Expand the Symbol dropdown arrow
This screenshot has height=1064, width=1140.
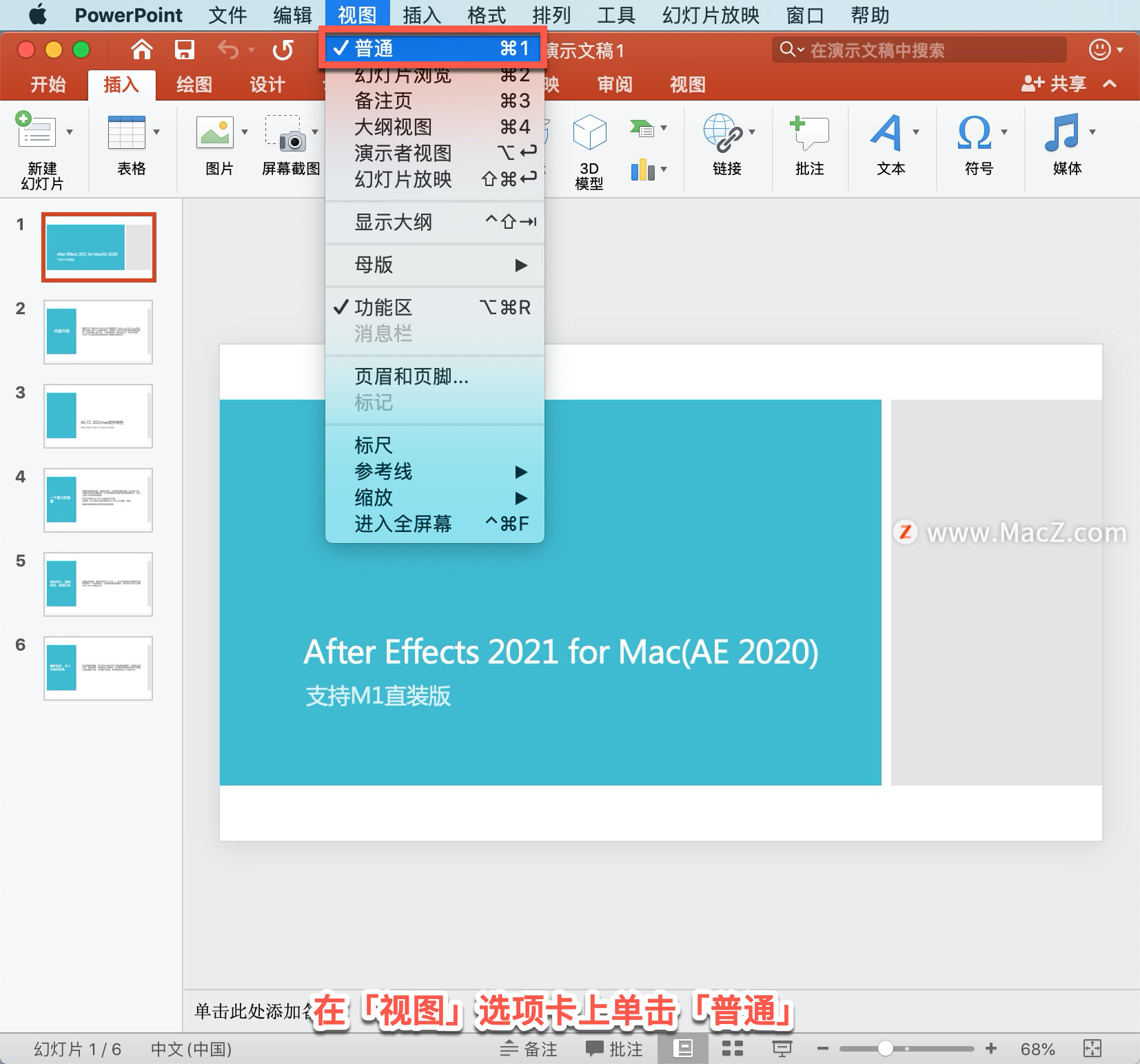(x=1004, y=132)
